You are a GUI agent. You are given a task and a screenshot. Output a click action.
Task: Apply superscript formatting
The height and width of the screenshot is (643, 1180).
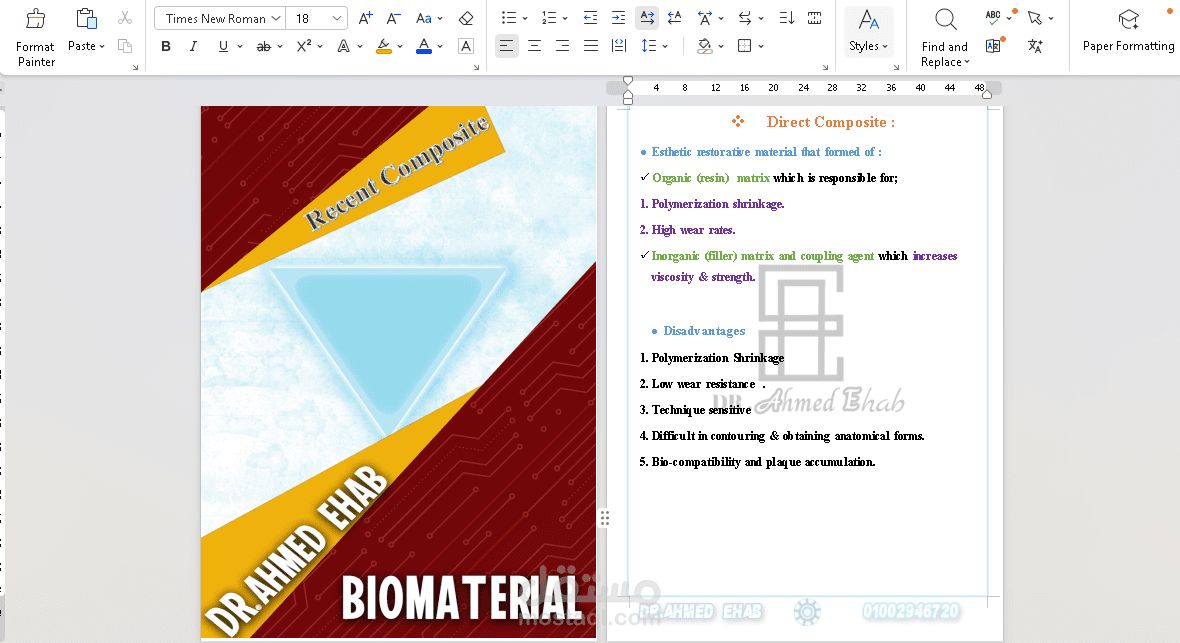point(304,46)
